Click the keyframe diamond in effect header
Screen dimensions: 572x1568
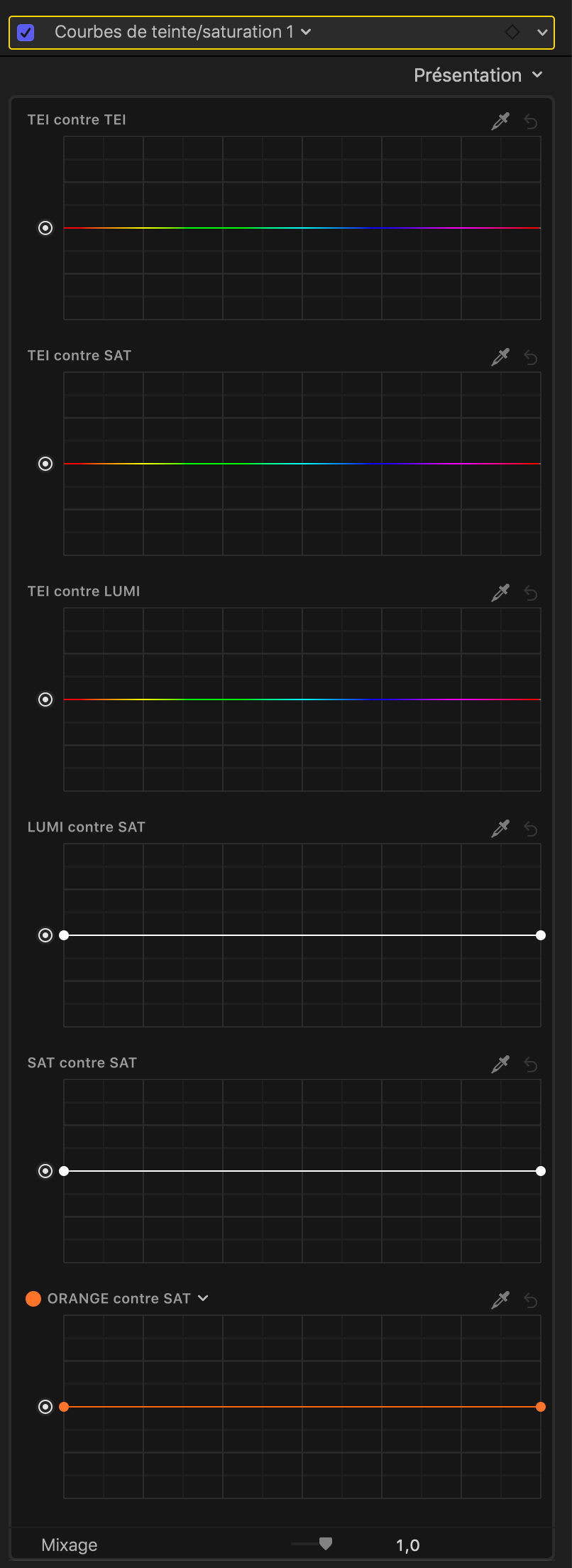click(512, 32)
